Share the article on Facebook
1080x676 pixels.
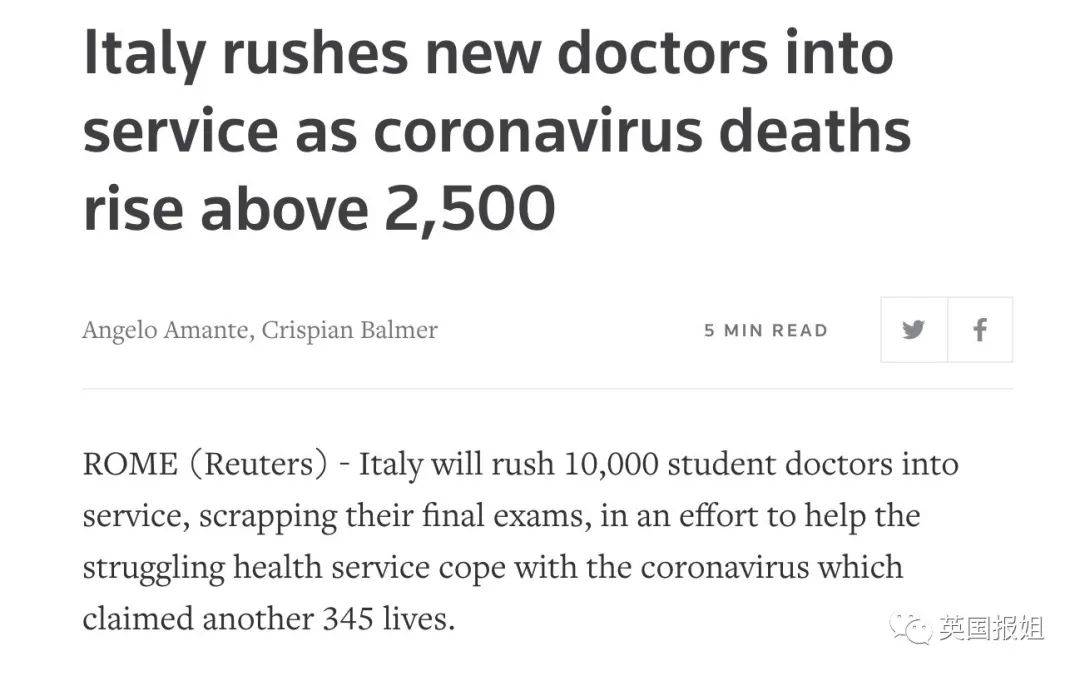click(980, 330)
